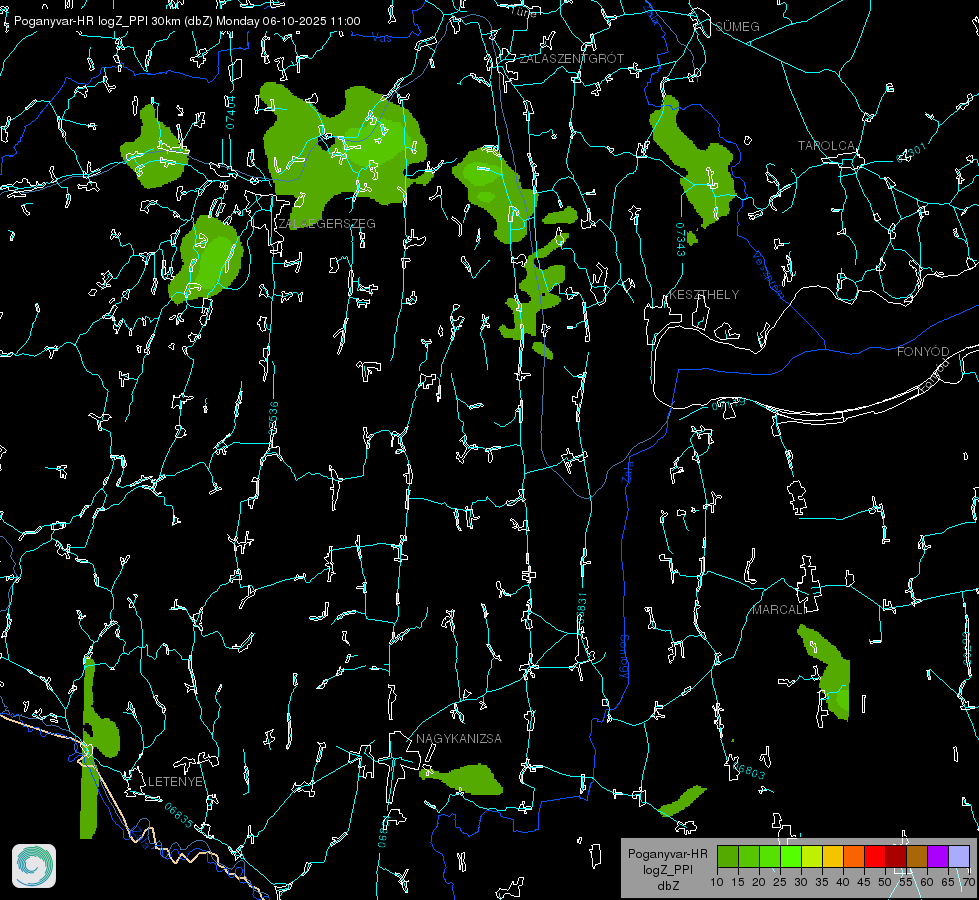
Task: Select the 20–25 dBZ green swatch
Action: tap(770, 856)
